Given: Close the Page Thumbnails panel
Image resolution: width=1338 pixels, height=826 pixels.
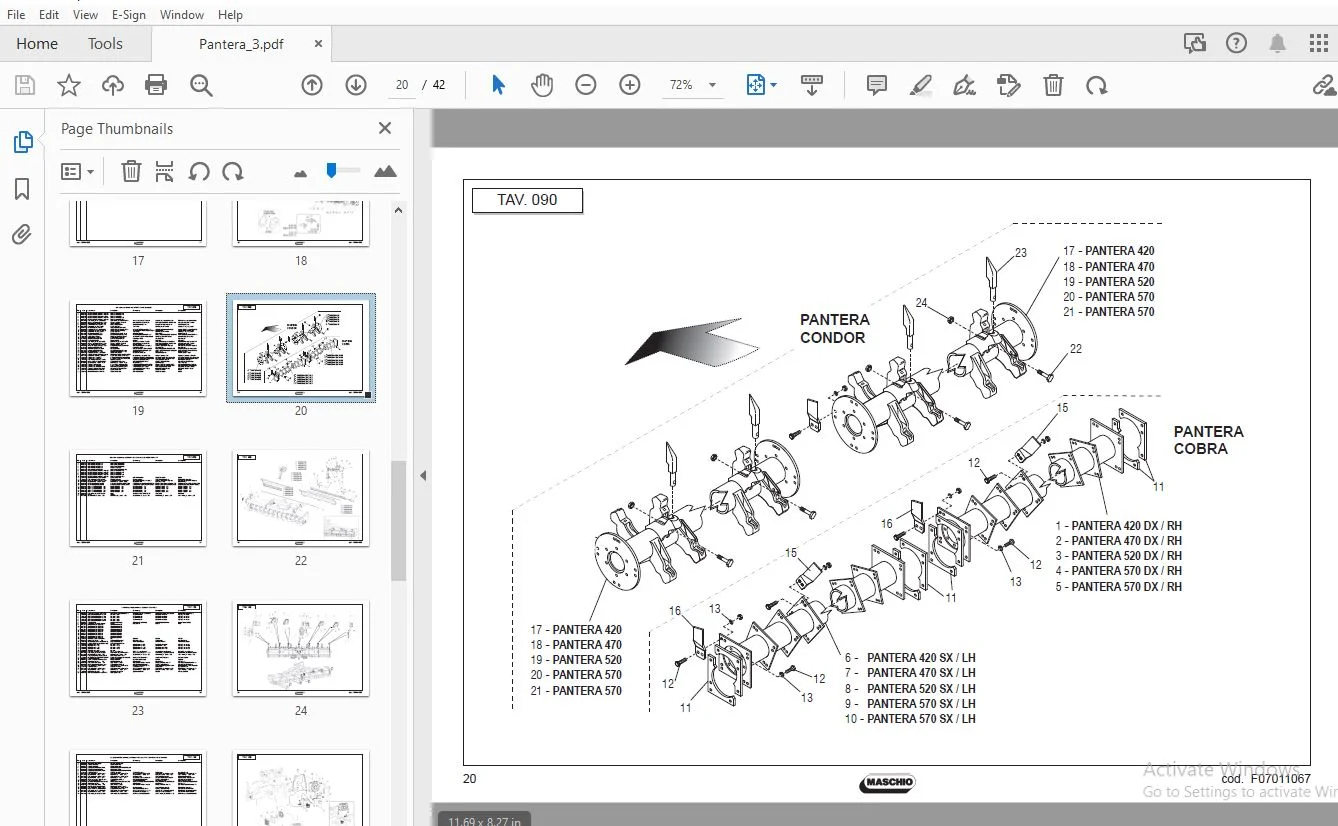Looking at the screenshot, I should [385, 128].
